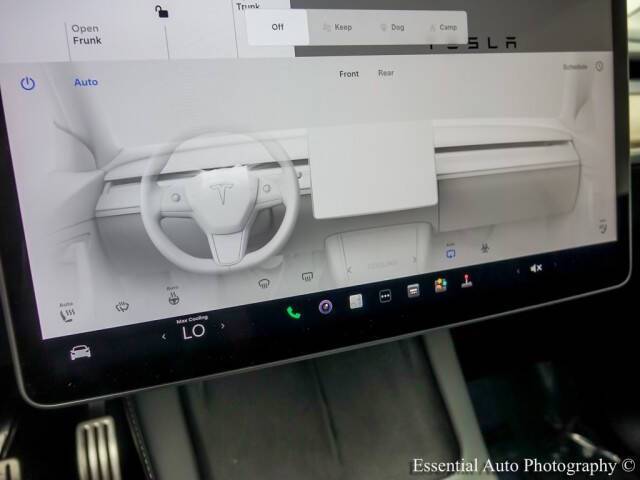
Task: Toggle passenger seat heater icon
Action: (603, 226)
